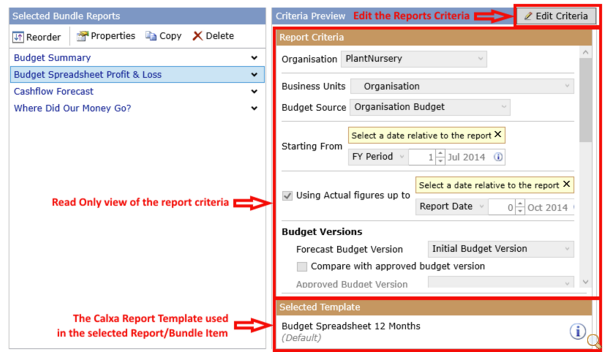
Task: Click the Report Criteria header
Action: click(434, 38)
